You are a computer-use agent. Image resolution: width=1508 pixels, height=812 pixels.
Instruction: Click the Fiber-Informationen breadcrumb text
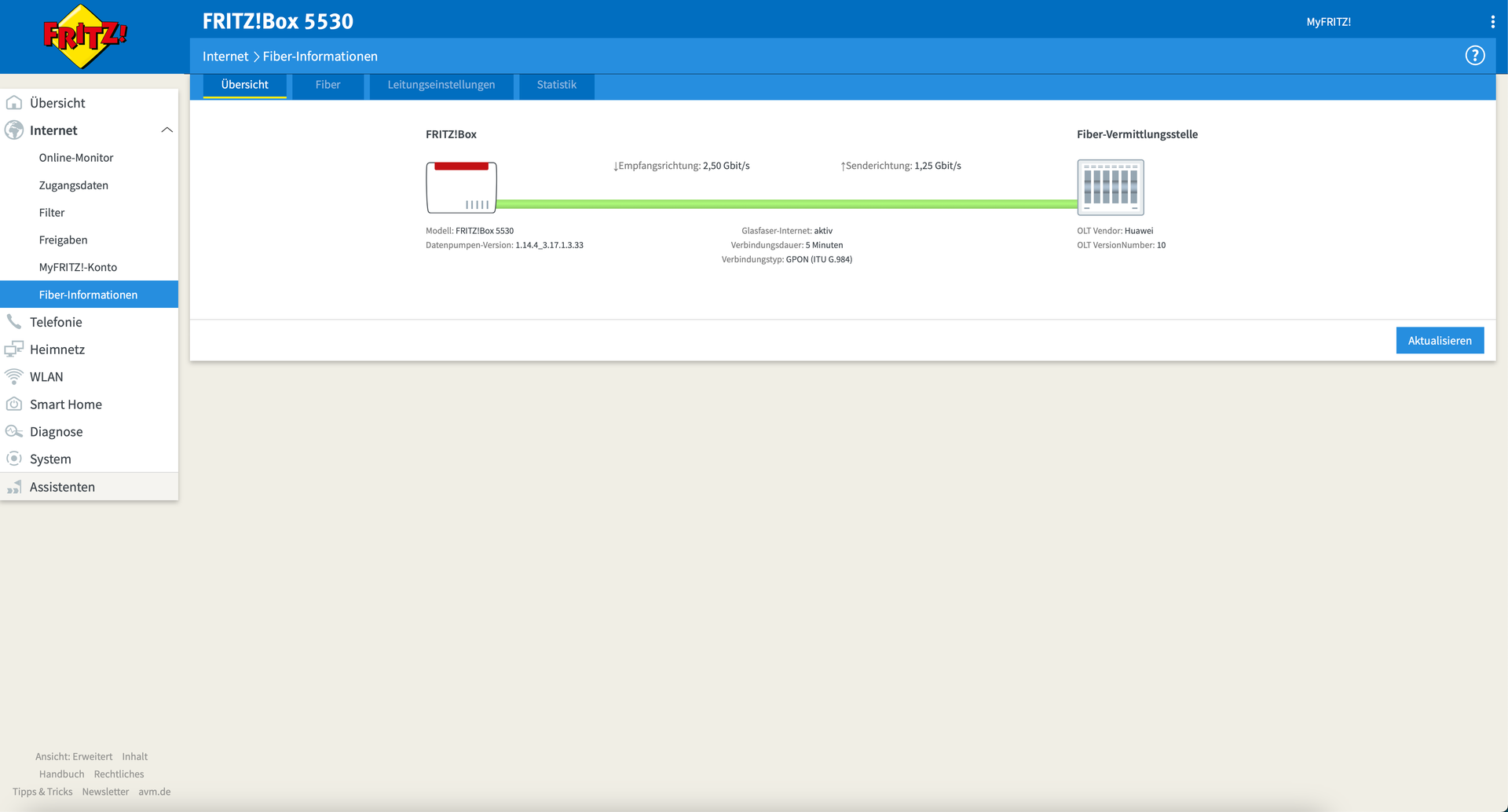coord(320,57)
